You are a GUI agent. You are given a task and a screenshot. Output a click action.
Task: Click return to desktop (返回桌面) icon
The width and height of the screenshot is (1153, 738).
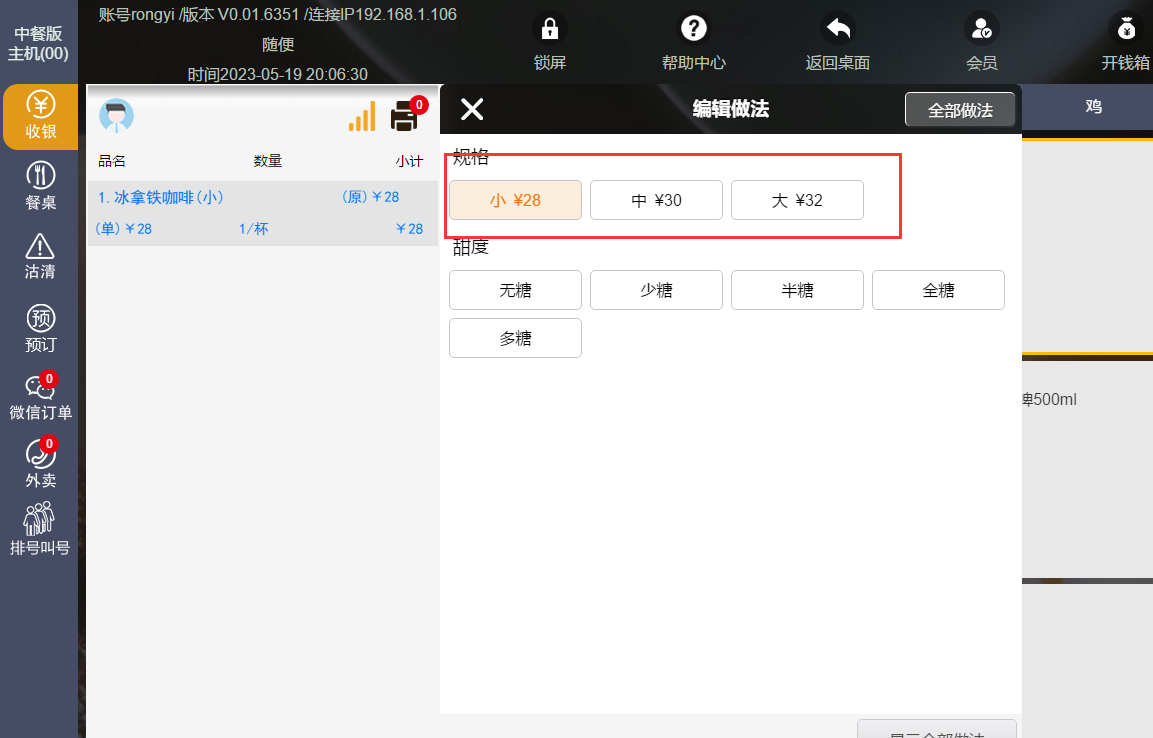(x=837, y=28)
